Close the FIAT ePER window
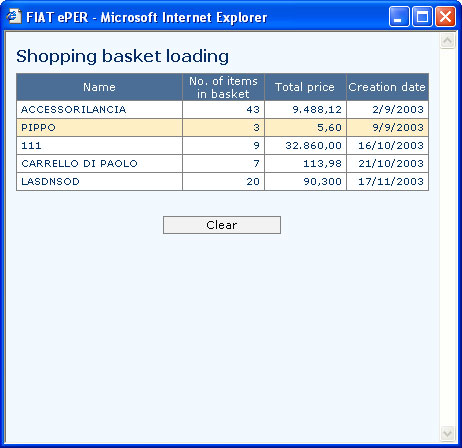Image resolution: width=462 pixels, height=448 pixels. (x=445, y=16)
